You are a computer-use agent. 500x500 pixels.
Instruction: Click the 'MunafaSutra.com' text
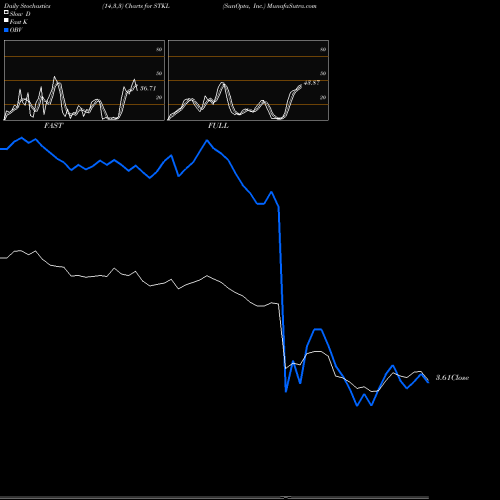292,6
